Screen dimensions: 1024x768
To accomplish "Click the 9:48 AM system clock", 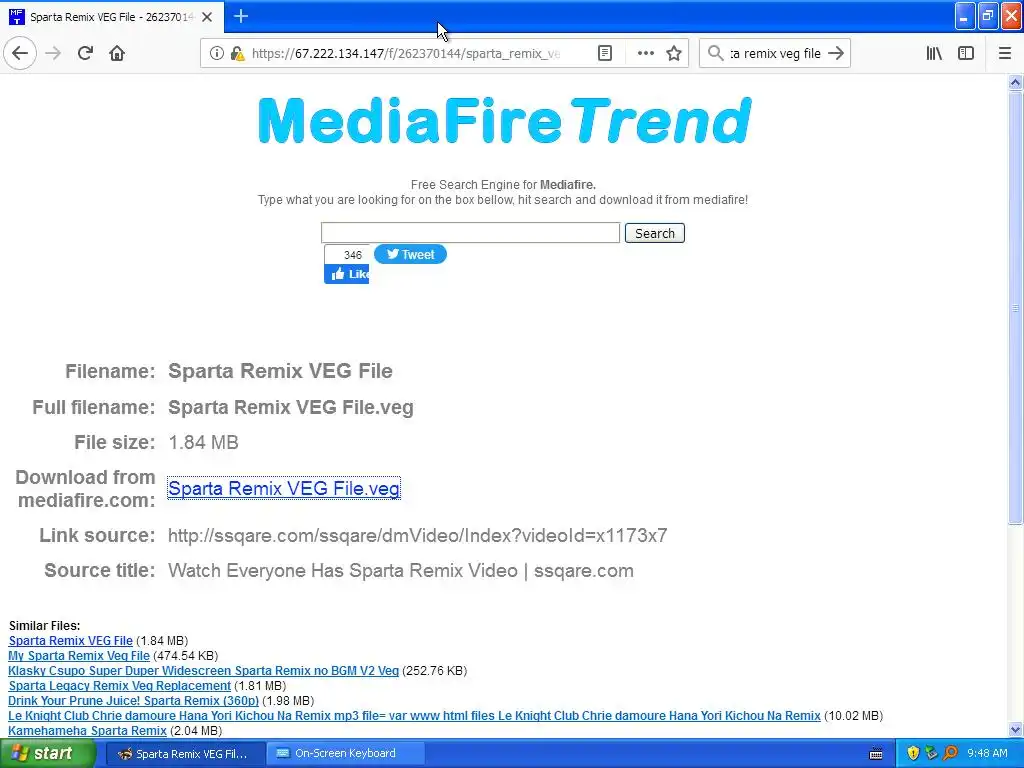I will [987, 754].
